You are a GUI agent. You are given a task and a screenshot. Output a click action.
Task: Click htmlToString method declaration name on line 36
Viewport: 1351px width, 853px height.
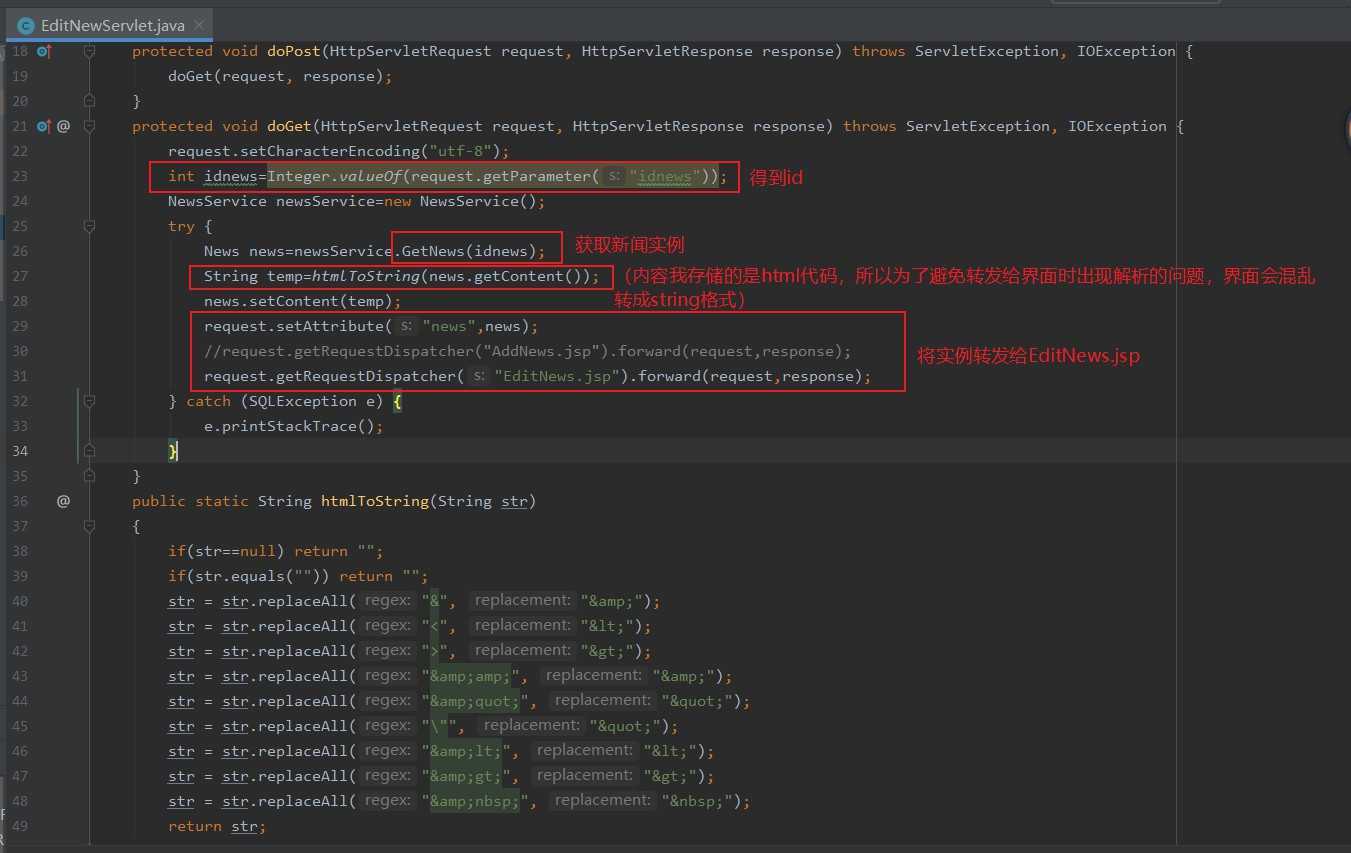[x=375, y=501]
